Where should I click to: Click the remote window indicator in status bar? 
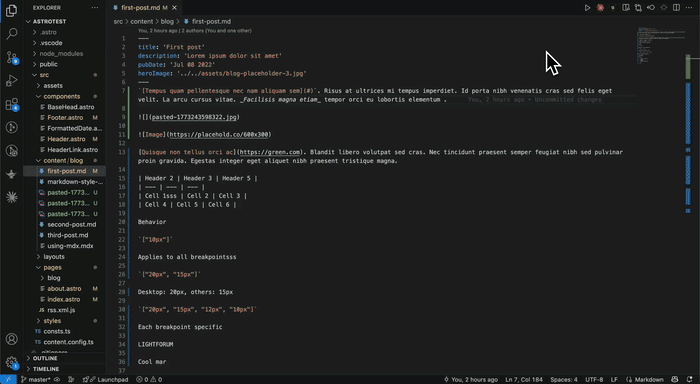[8, 380]
